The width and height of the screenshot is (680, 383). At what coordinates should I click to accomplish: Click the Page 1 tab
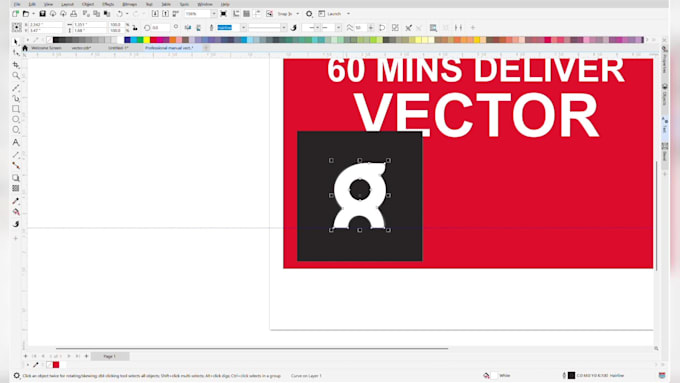click(110, 356)
